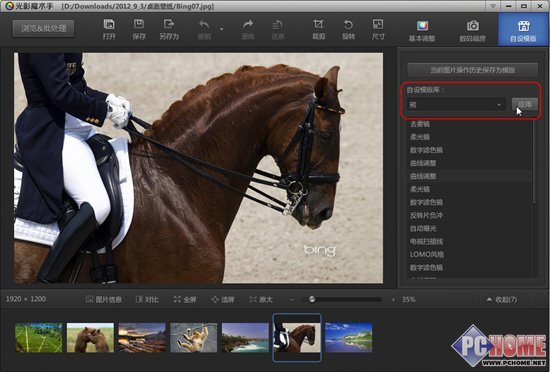Screen dimensions: 550x372
Task: Open 浏览&批处理 browse and batch mode
Action: (43, 29)
